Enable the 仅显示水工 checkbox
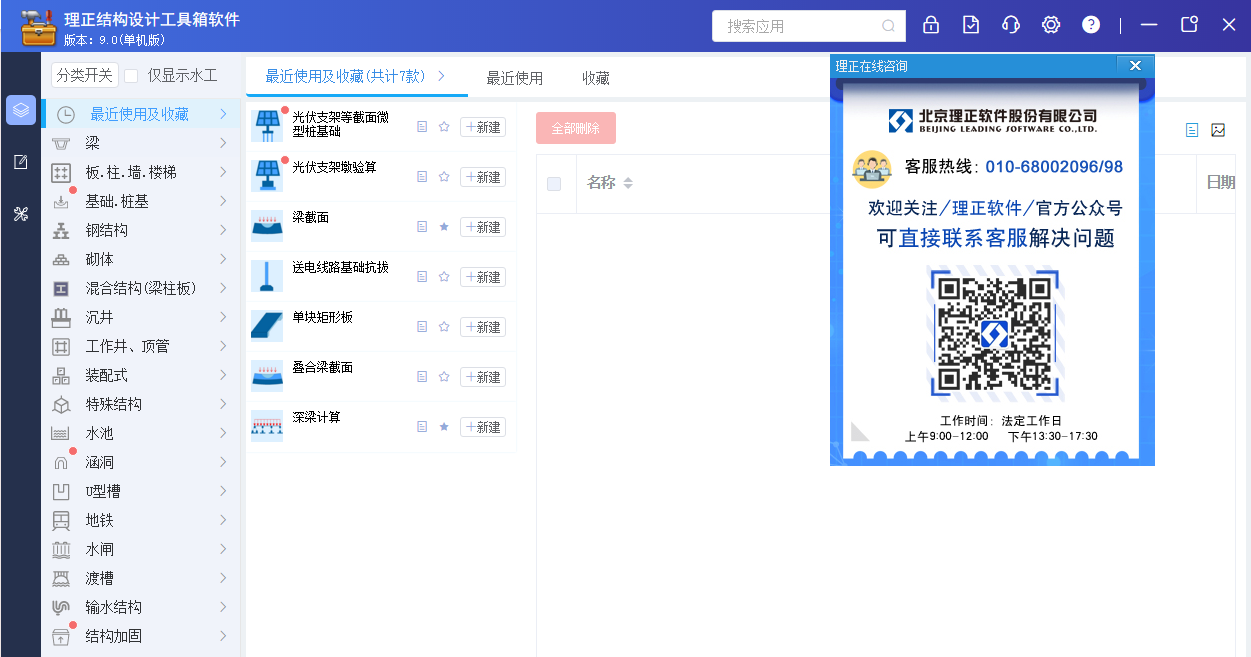Screen dimensions: 1251x657 point(131,76)
